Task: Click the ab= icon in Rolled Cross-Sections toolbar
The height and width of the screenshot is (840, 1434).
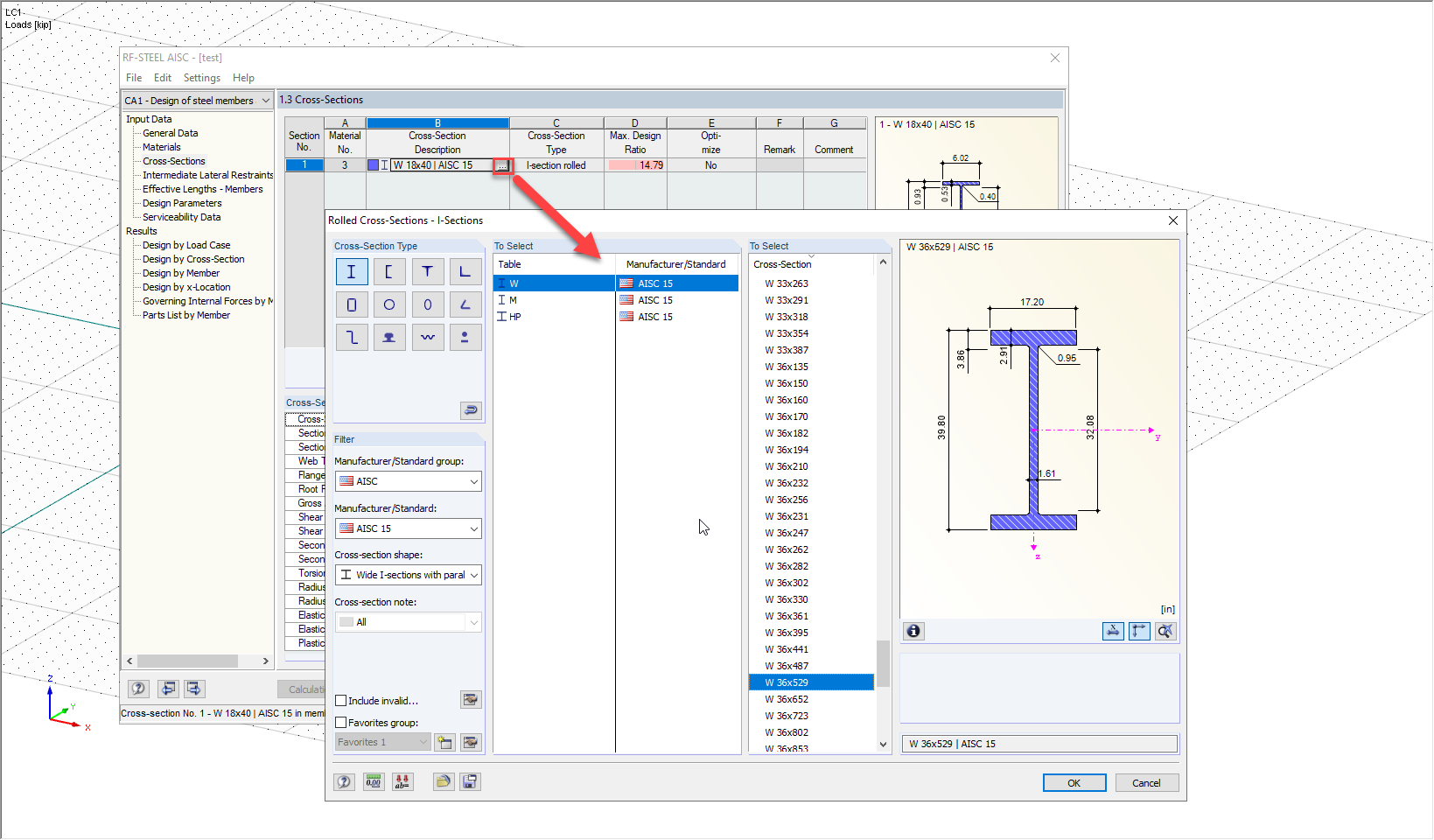Action: point(402,781)
